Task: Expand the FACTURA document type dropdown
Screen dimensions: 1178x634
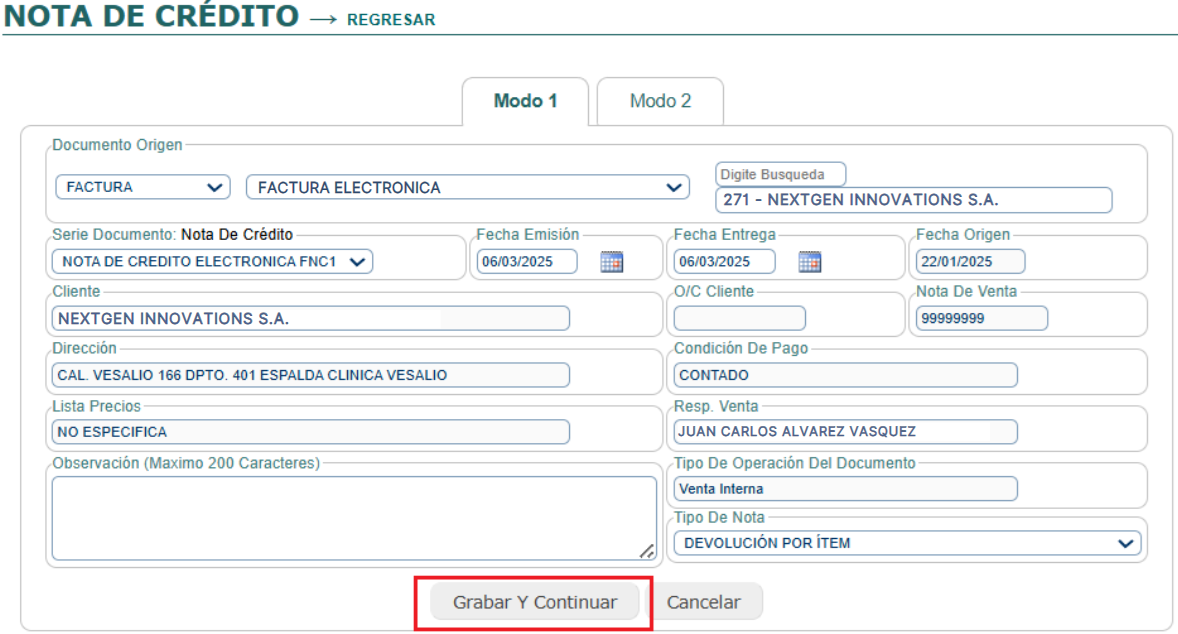Action: tap(142, 187)
